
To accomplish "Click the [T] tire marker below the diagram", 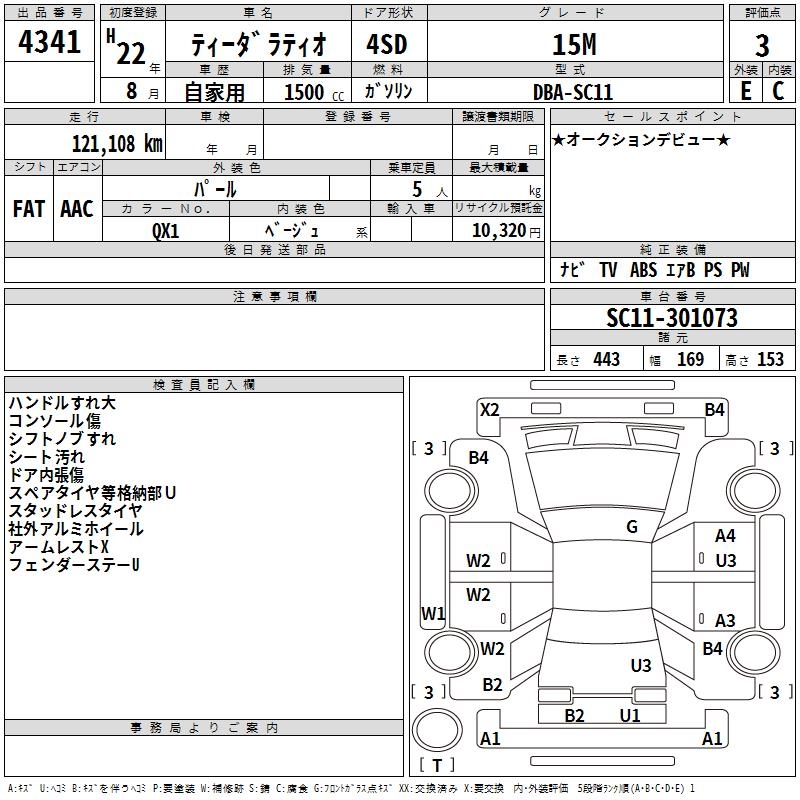I will [x=436, y=766].
